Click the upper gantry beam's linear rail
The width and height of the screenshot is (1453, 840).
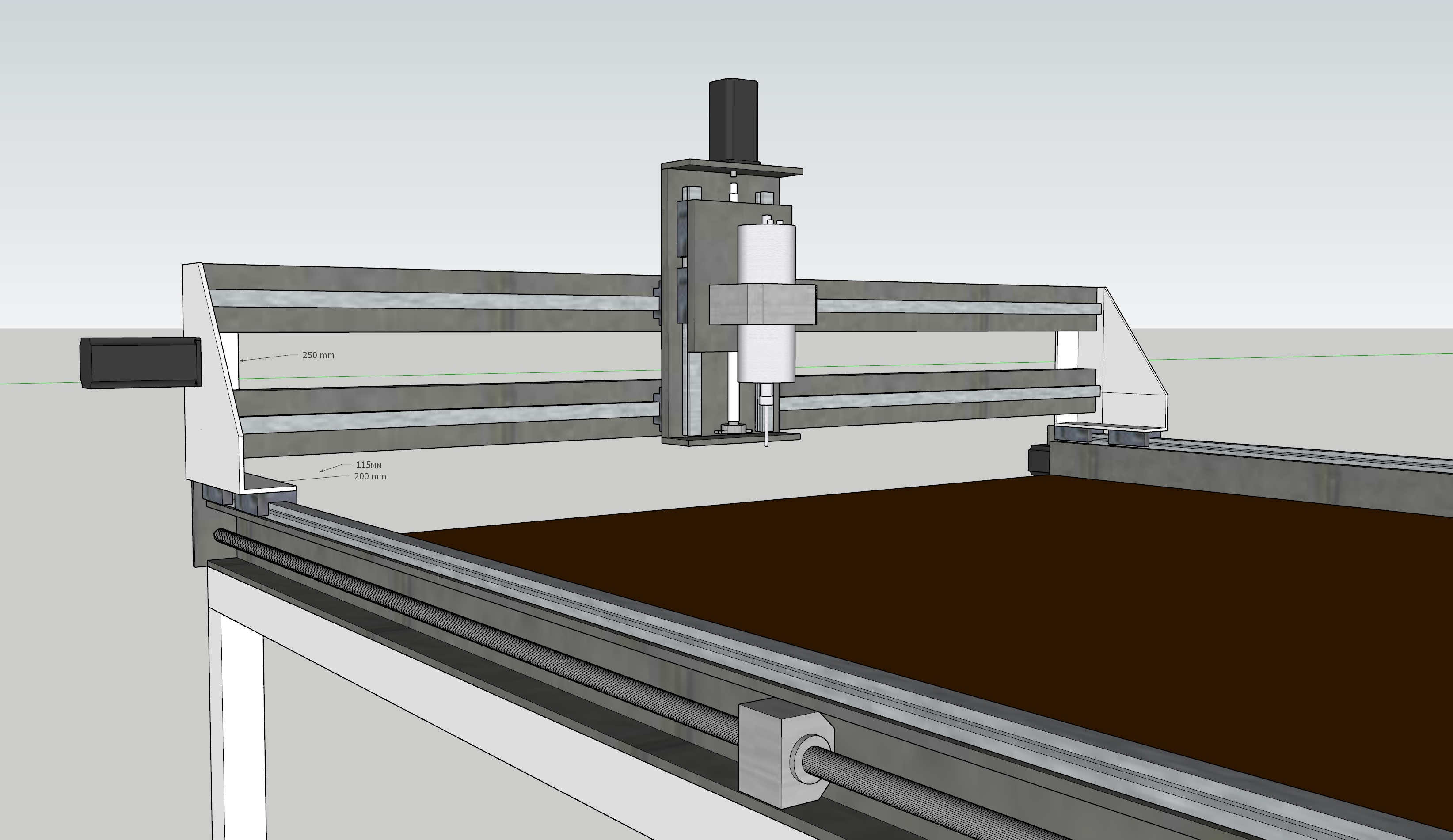click(x=433, y=300)
